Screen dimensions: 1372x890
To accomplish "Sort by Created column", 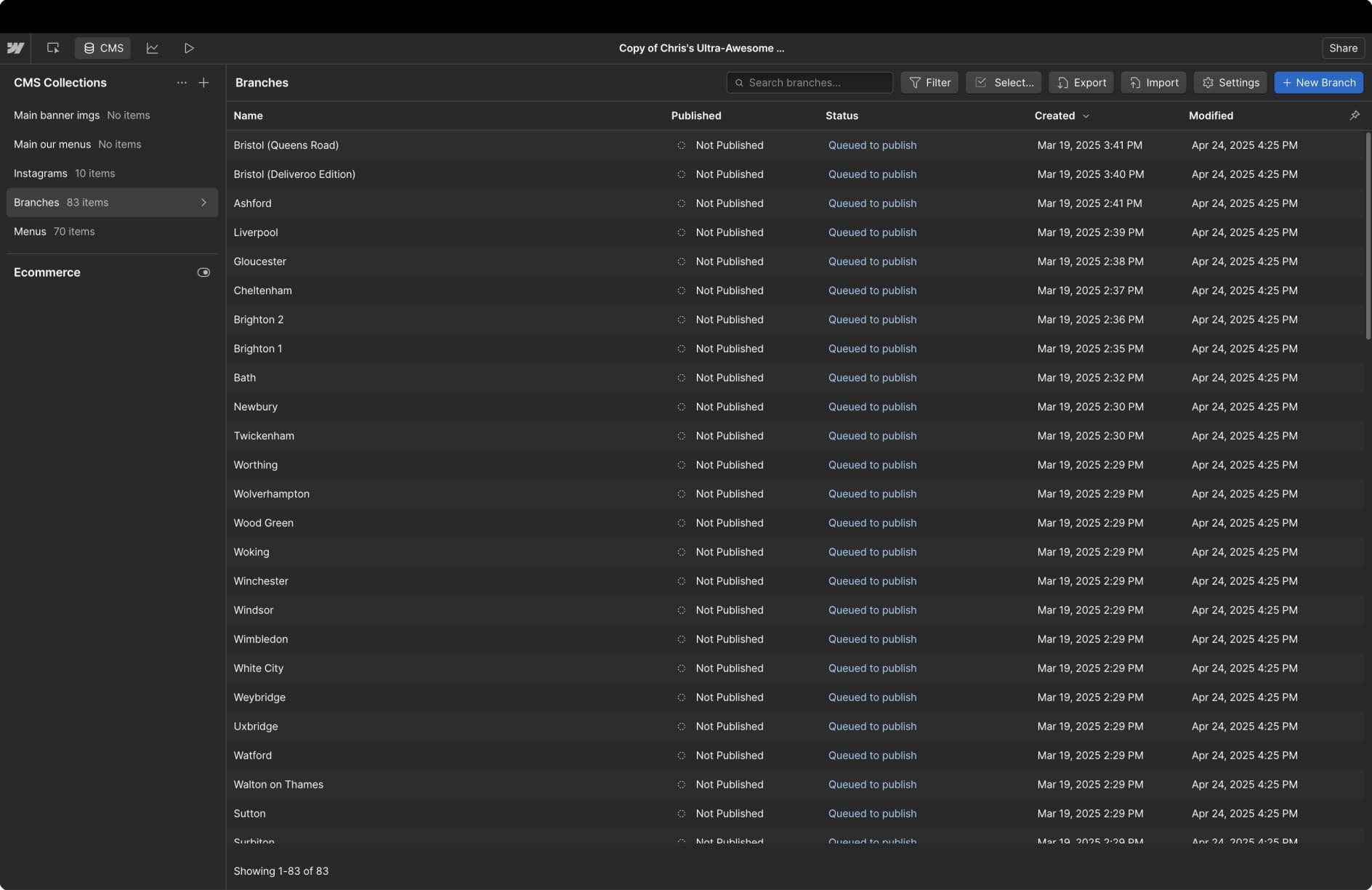I will click(x=1062, y=116).
